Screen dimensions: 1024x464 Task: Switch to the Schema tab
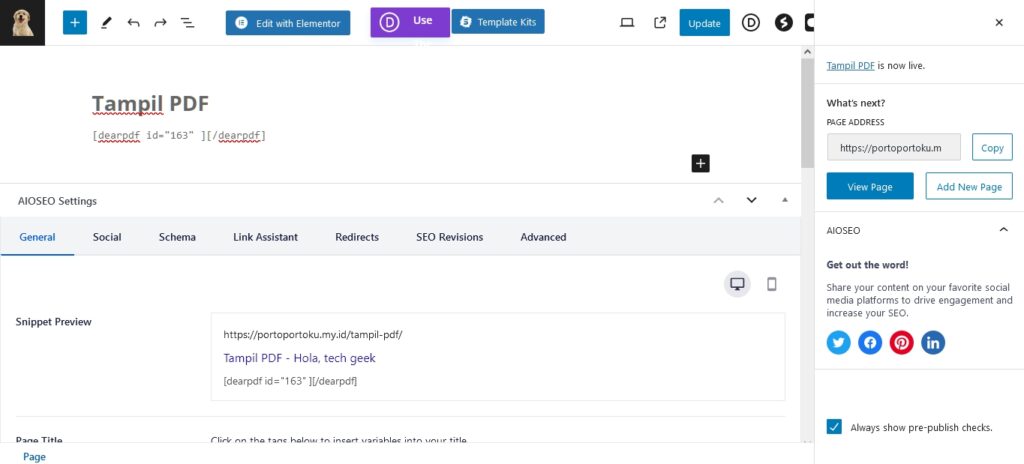coord(177,237)
